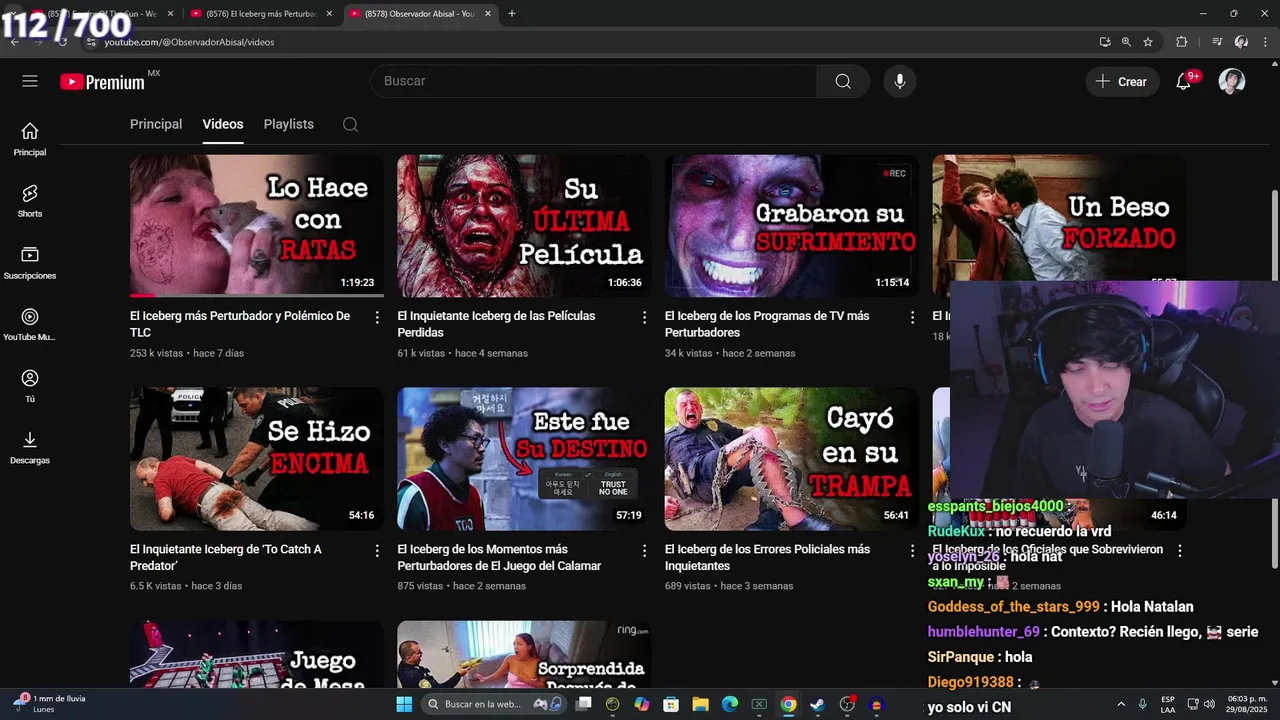
Task: Open title 'El Iceberg de los Programas de TV'
Action: [x=767, y=324]
